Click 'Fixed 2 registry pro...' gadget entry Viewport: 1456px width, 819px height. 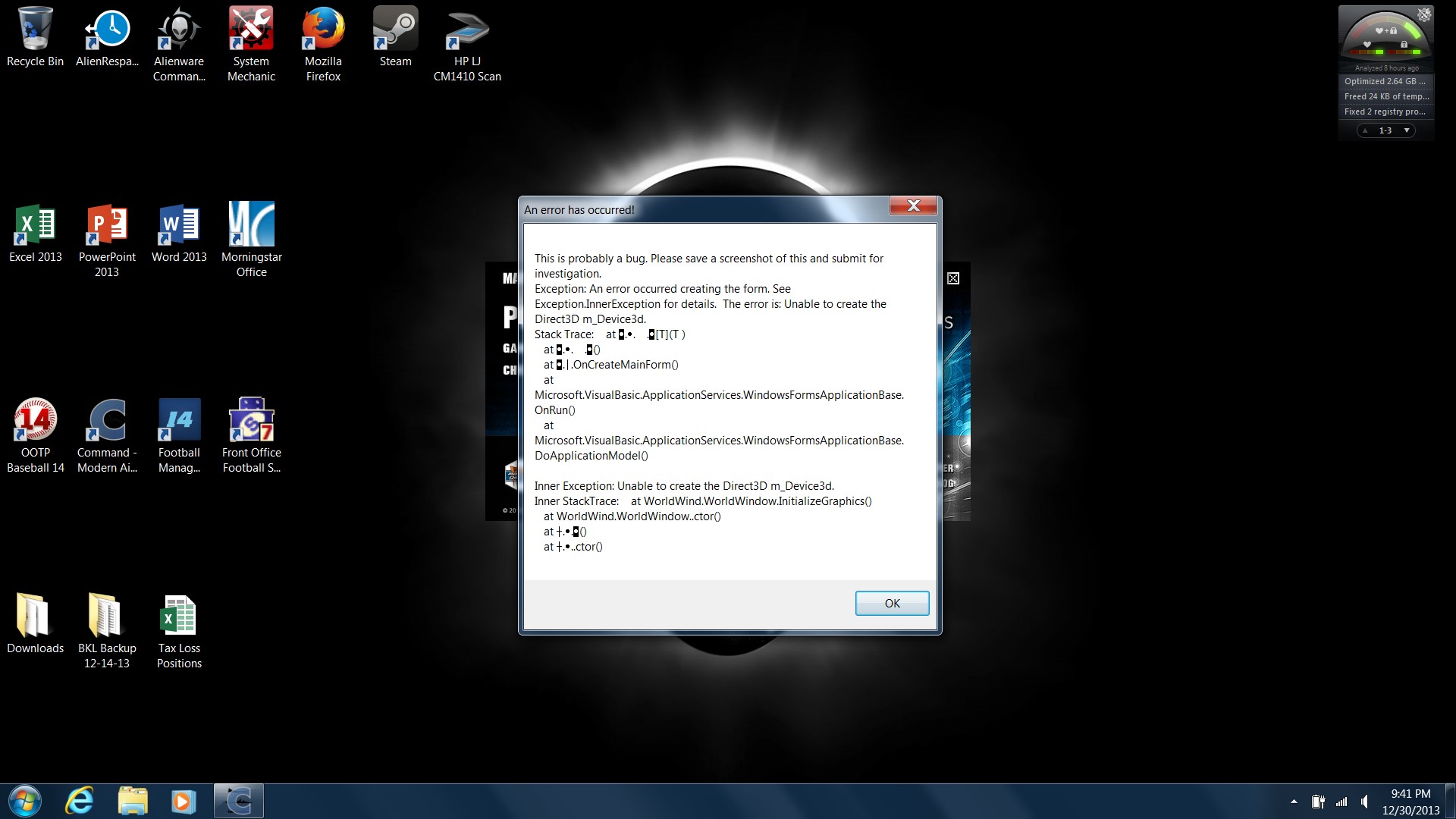click(1385, 111)
